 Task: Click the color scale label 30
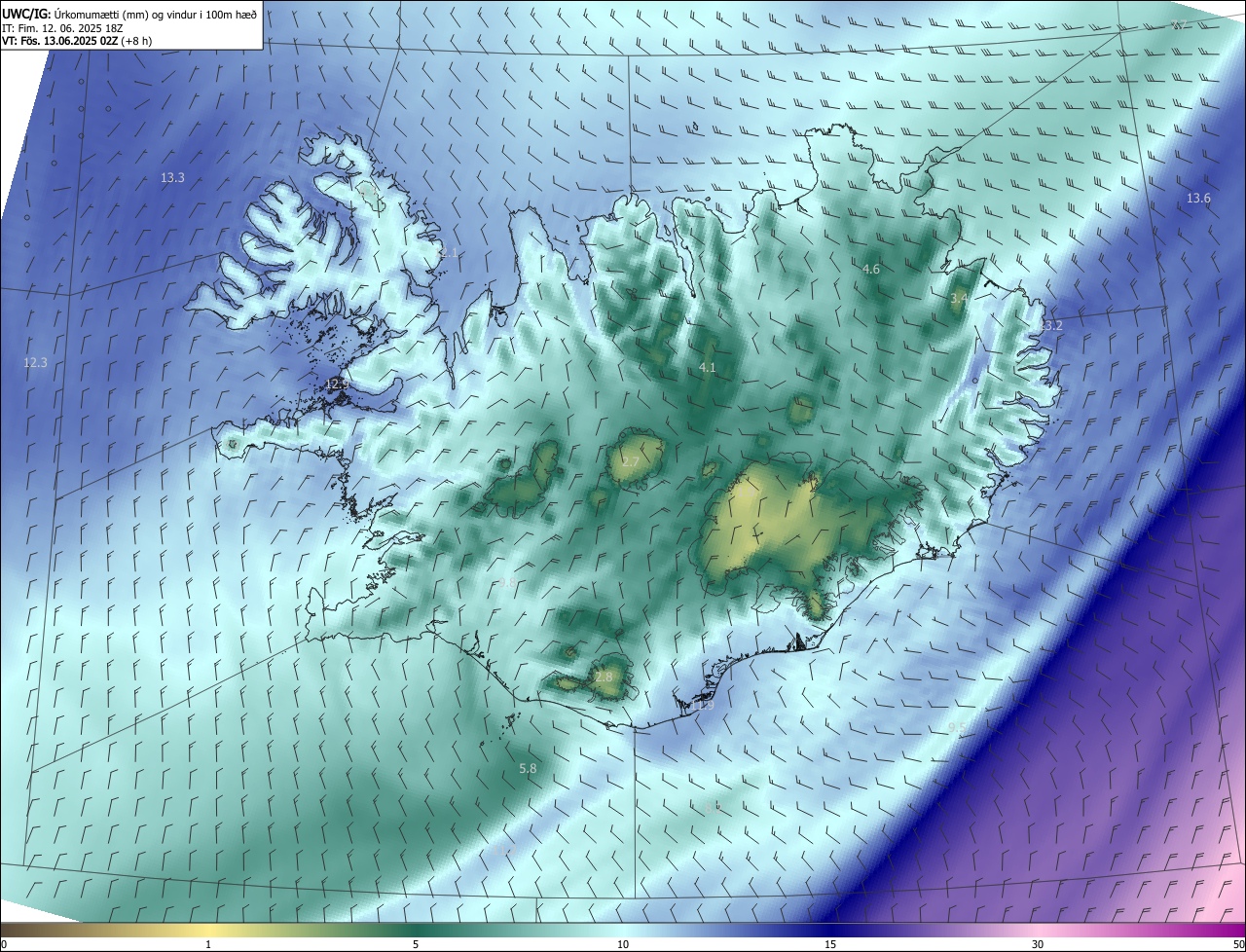[x=1038, y=944]
